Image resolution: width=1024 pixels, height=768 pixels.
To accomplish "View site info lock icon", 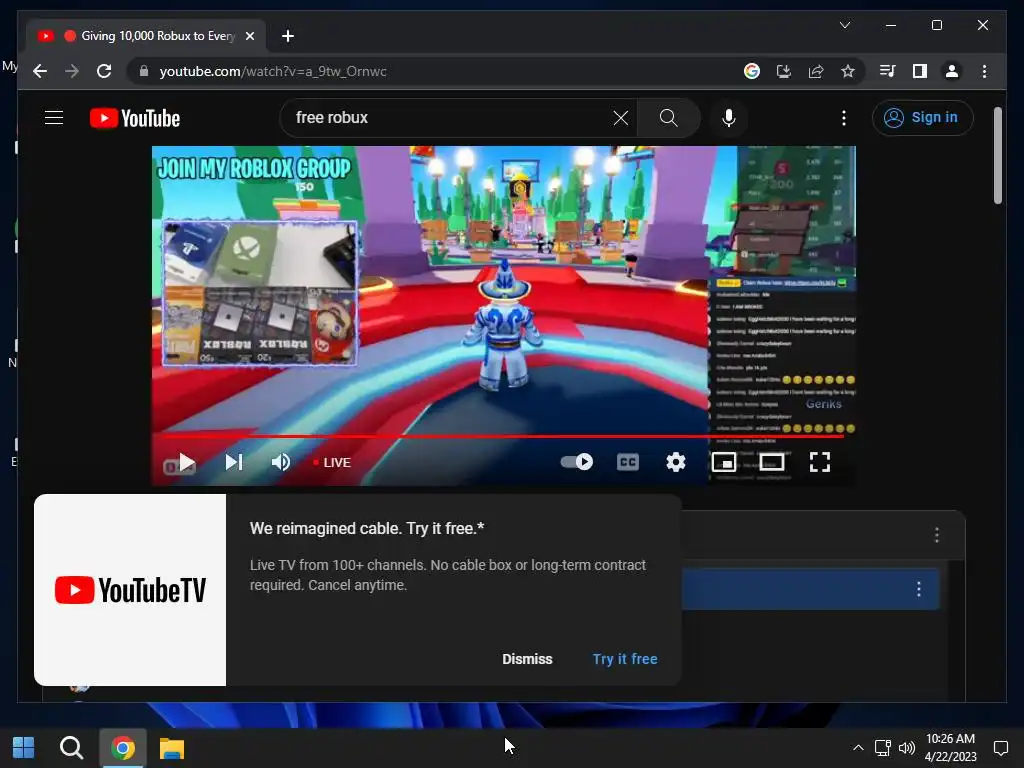I will click(x=144, y=71).
